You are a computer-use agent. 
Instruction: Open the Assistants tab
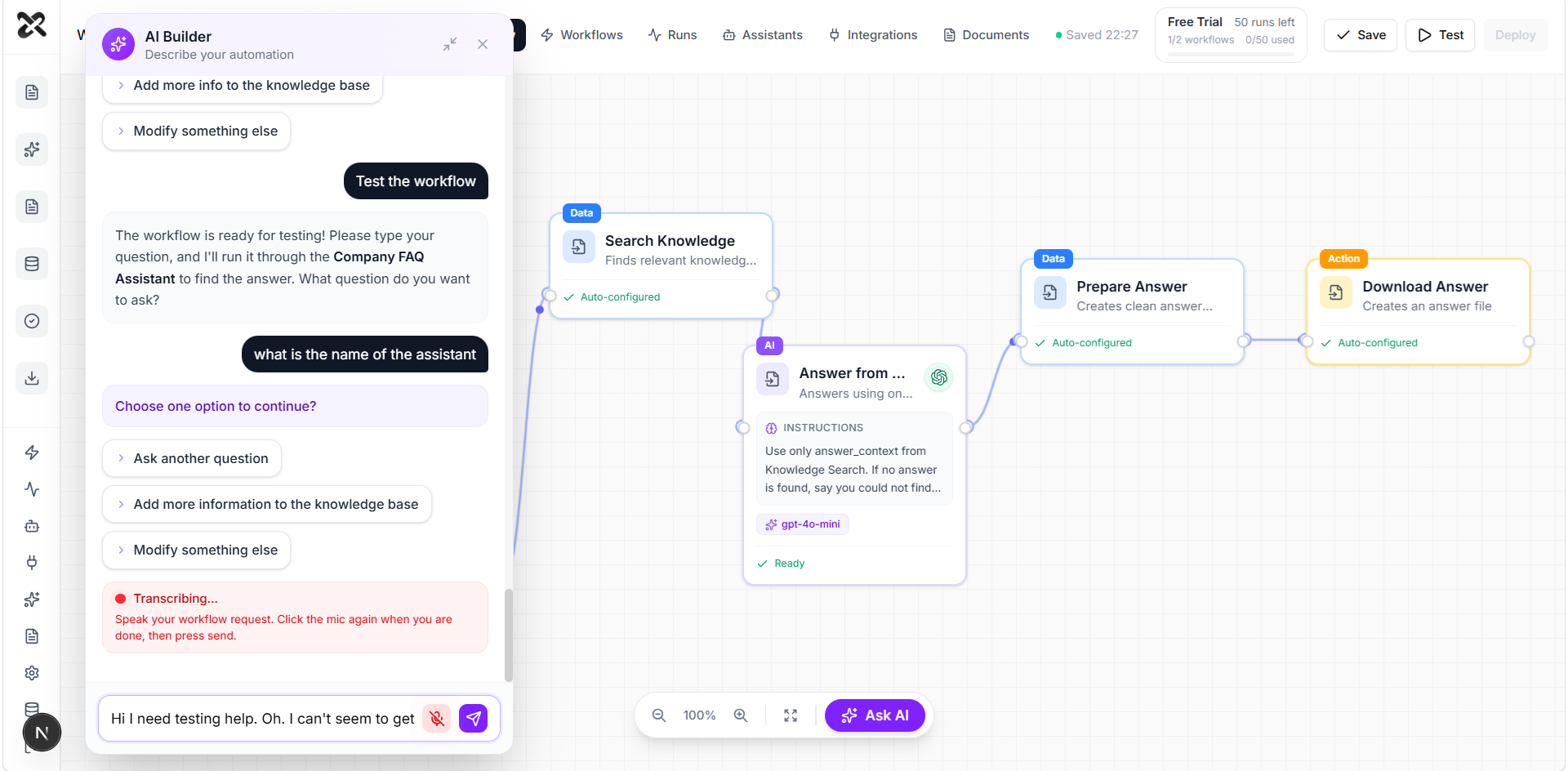click(763, 35)
